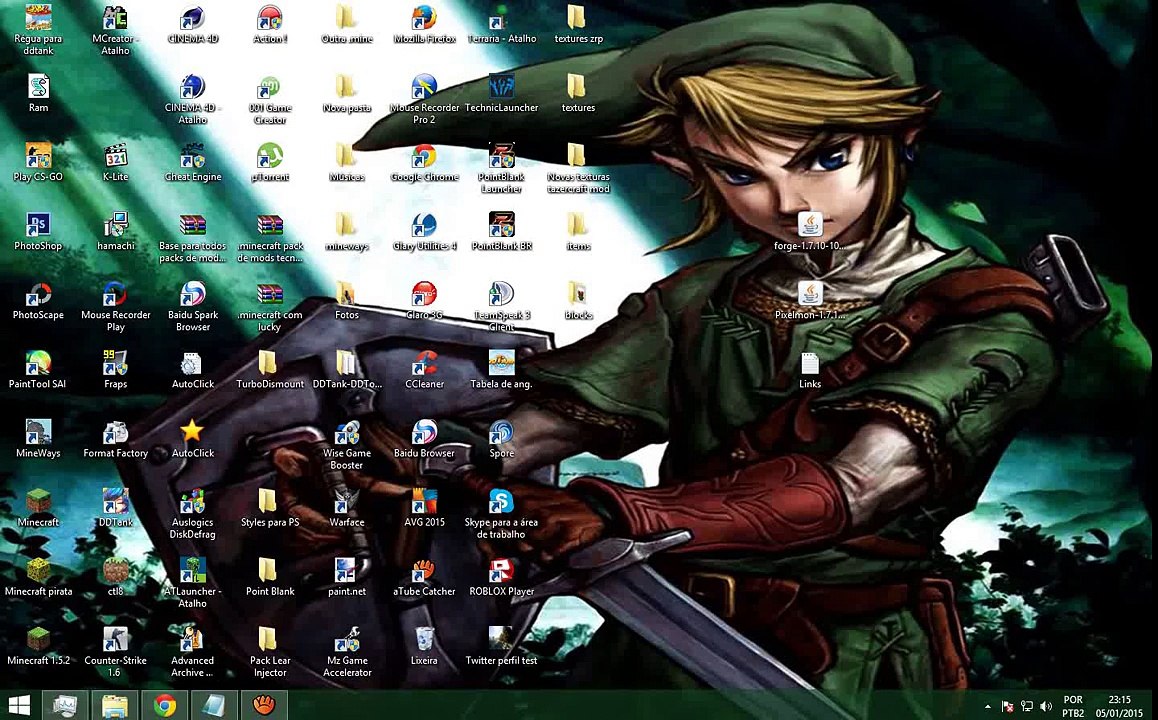This screenshot has height=720, width=1158.
Task: Open PaintTool SAI shortcut
Action: tap(38, 363)
